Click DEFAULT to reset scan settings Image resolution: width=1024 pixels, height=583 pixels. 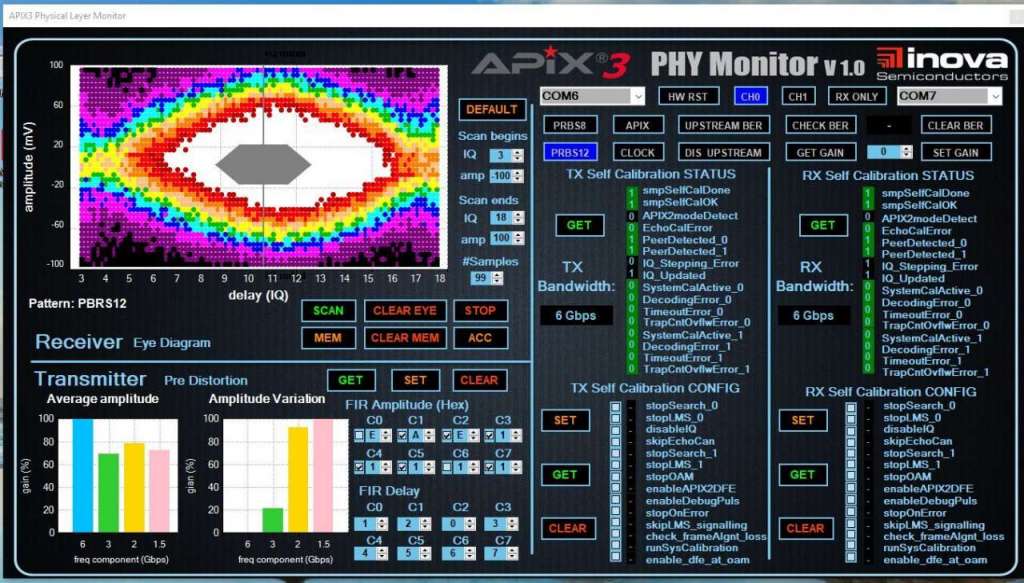click(x=491, y=109)
